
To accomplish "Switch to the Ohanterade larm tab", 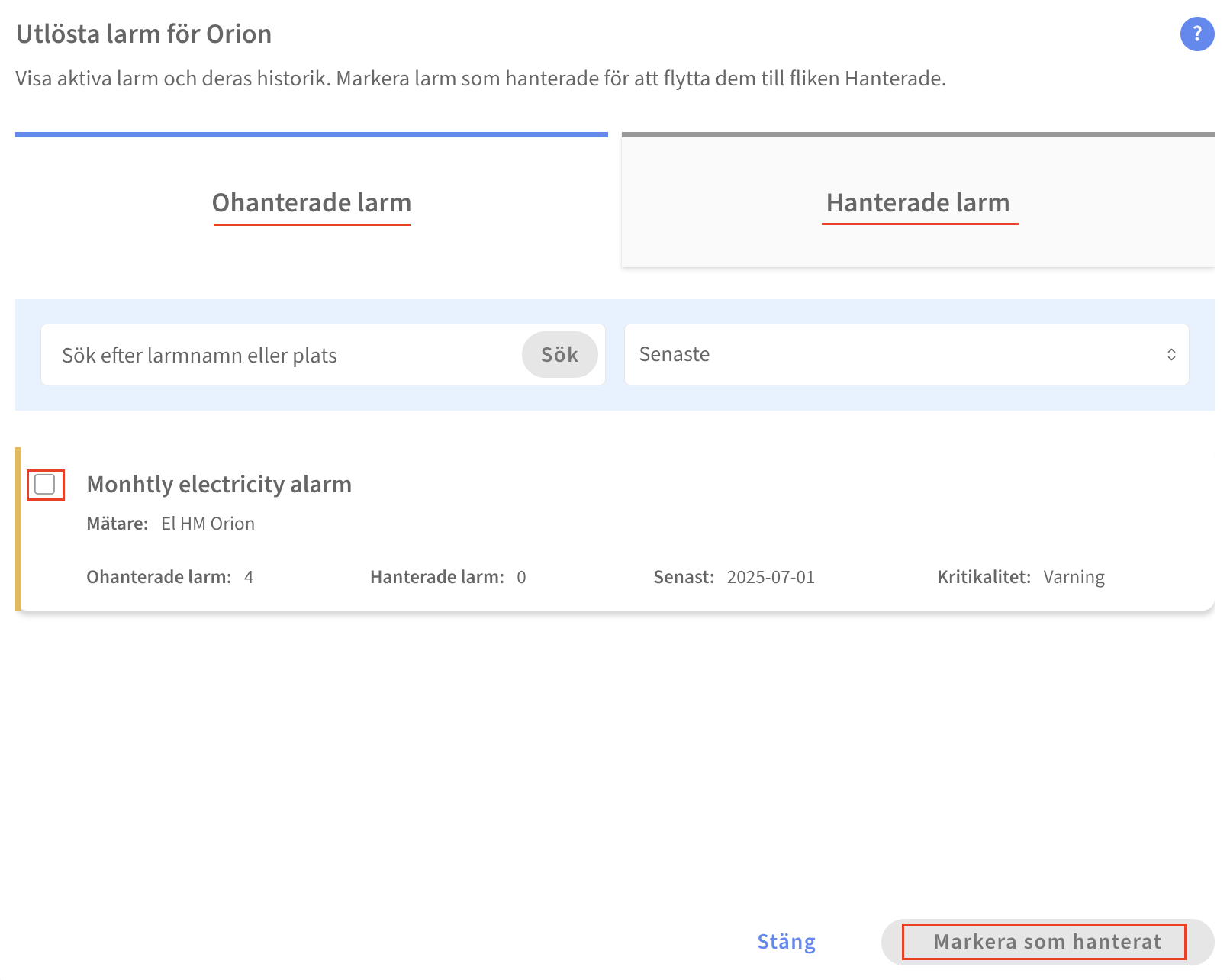I will point(311,203).
